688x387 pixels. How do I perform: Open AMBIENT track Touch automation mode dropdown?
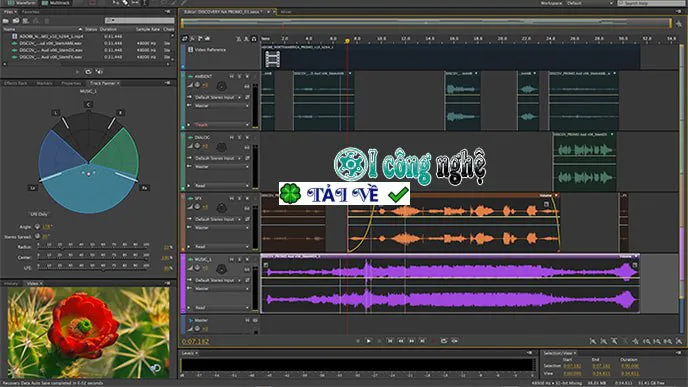[x=221, y=125]
